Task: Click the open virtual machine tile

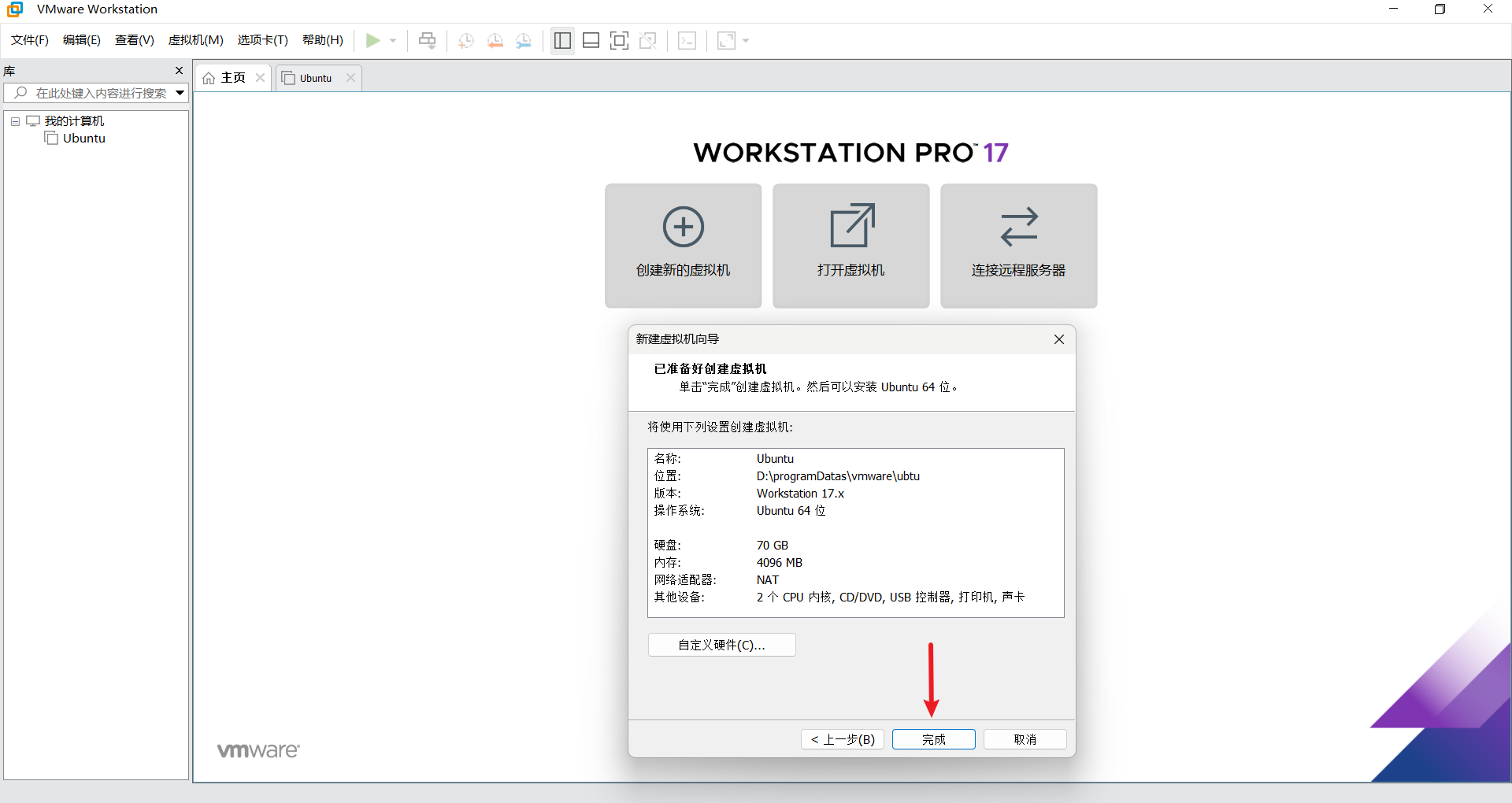Action: pyautogui.click(x=850, y=246)
